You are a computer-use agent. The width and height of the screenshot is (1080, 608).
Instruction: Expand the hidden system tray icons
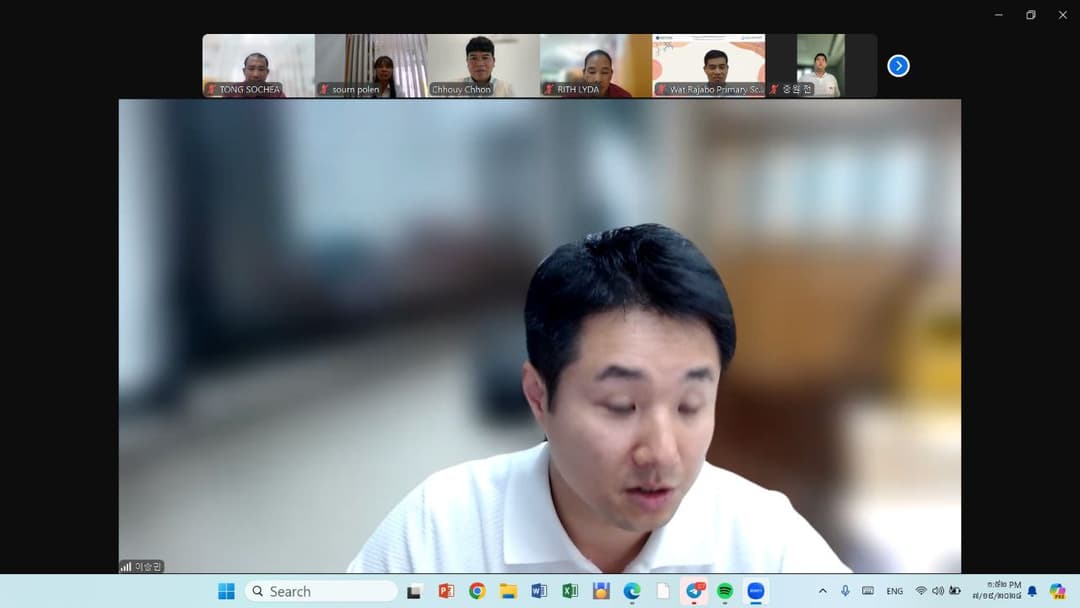(x=822, y=591)
